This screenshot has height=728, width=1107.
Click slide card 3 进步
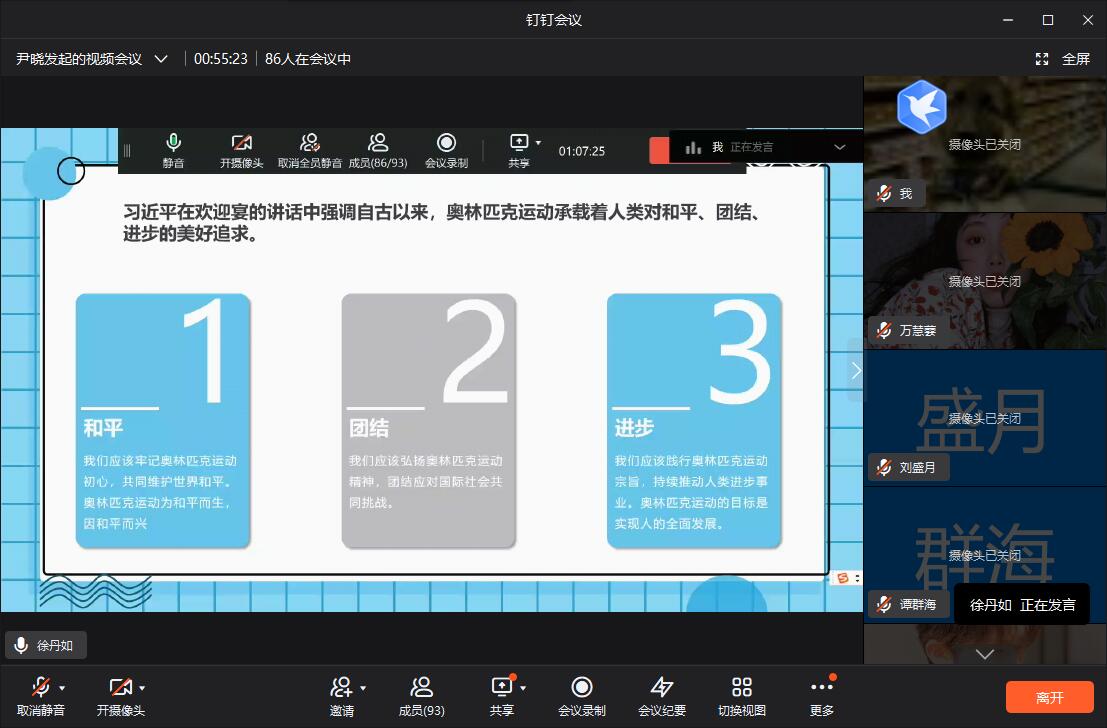[x=694, y=421]
